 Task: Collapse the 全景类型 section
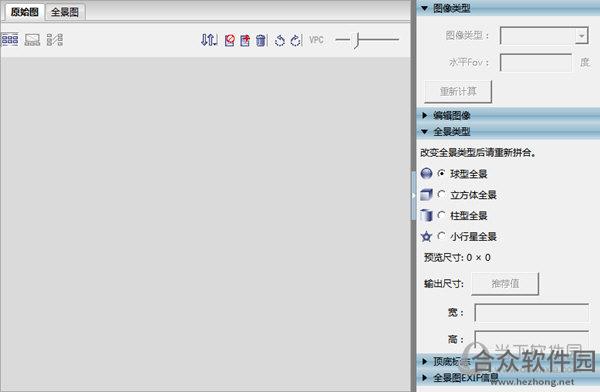pos(424,132)
